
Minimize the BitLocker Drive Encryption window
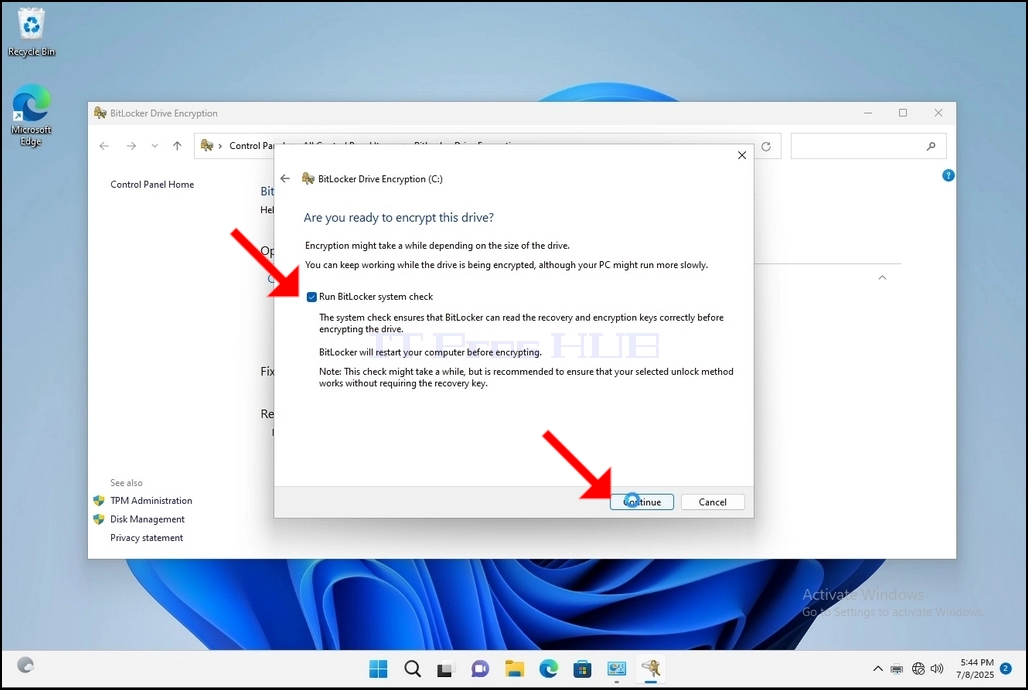coord(868,113)
